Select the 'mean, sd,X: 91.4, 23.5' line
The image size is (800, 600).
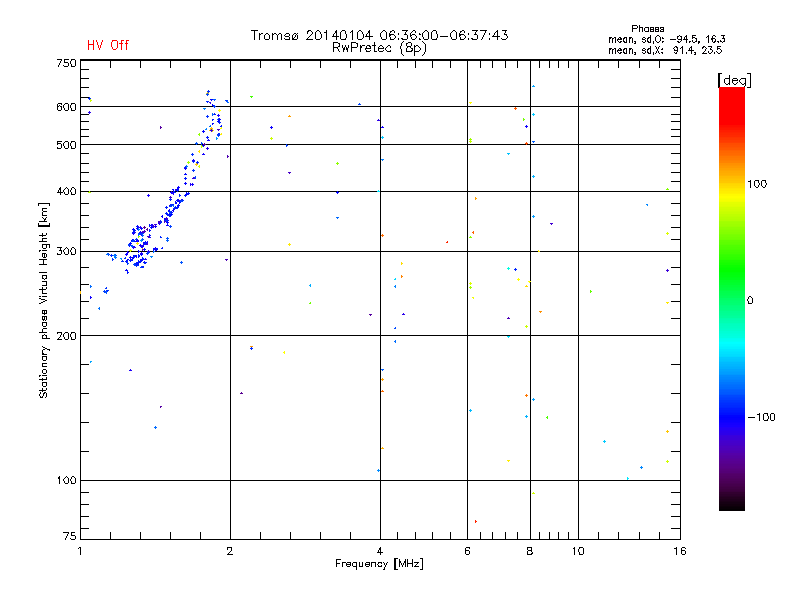[665, 50]
